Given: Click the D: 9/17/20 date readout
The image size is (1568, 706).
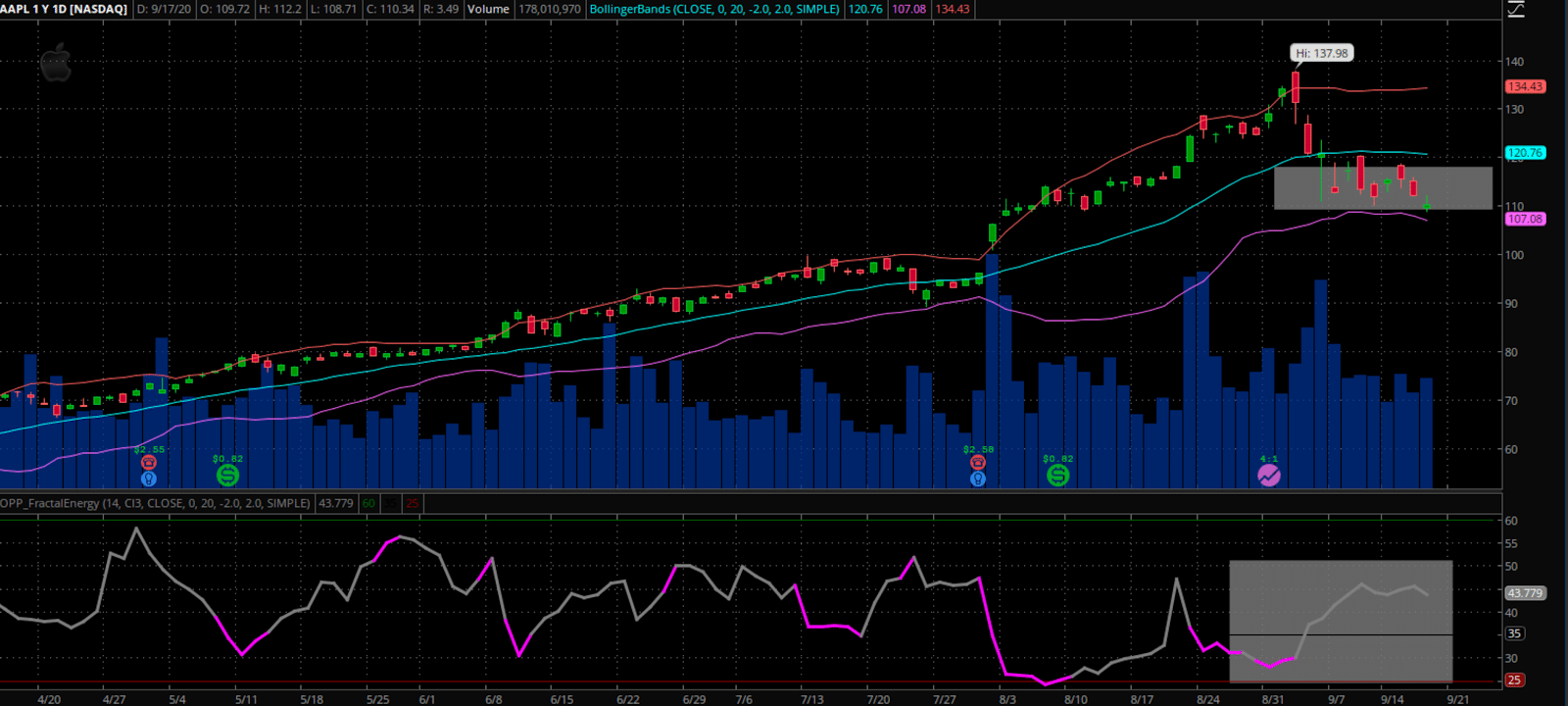Looking at the screenshot, I should [164, 9].
